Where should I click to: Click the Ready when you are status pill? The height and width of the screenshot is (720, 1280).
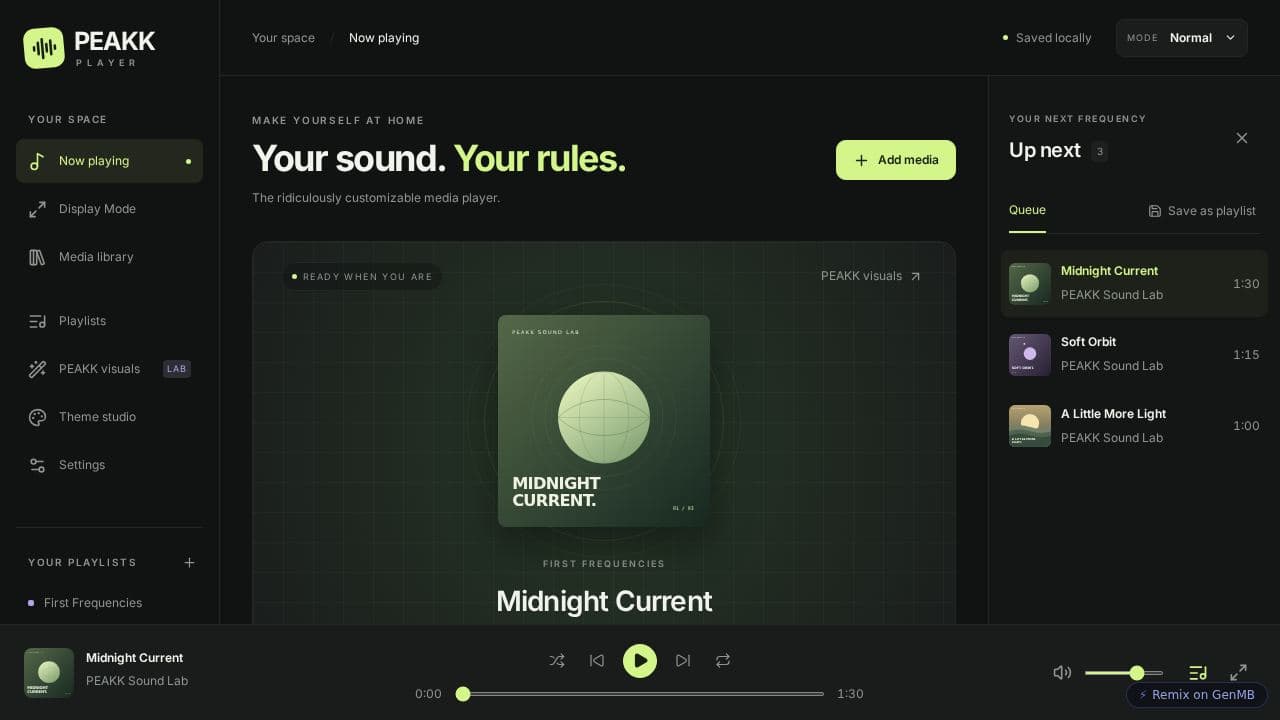tap(362, 277)
